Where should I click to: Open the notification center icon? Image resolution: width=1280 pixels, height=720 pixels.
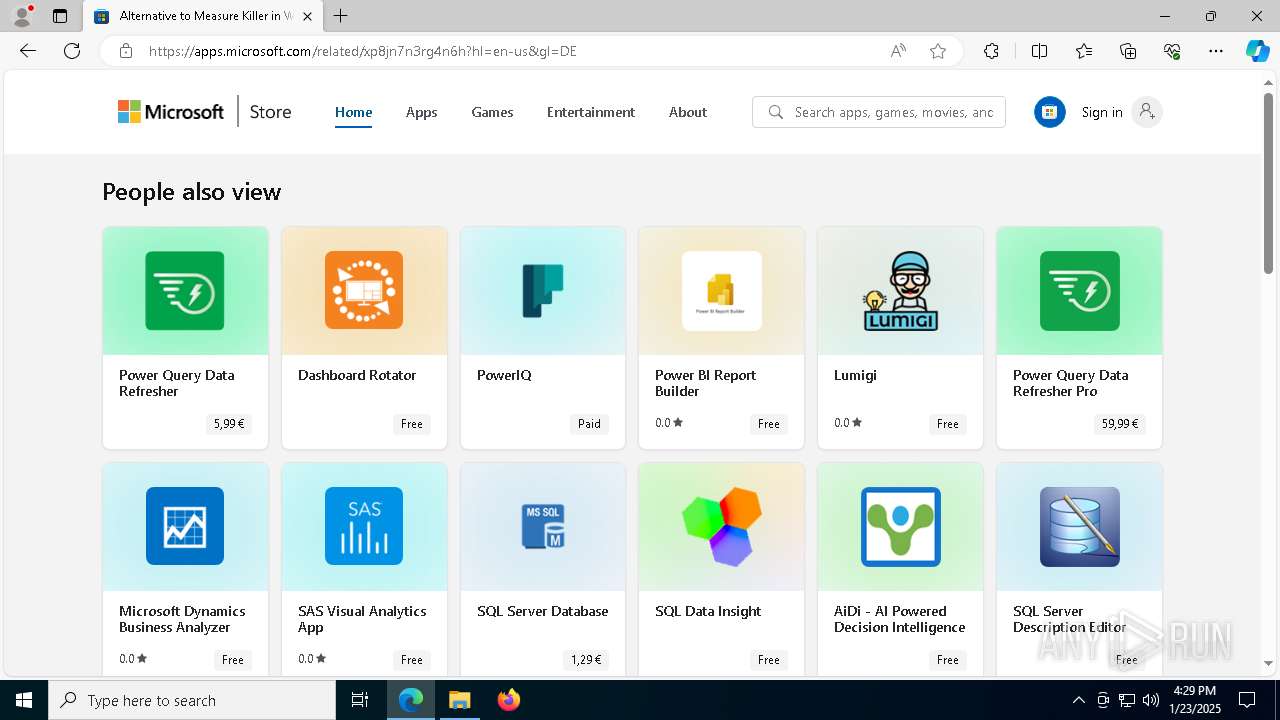pyautogui.click(x=1247, y=700)
